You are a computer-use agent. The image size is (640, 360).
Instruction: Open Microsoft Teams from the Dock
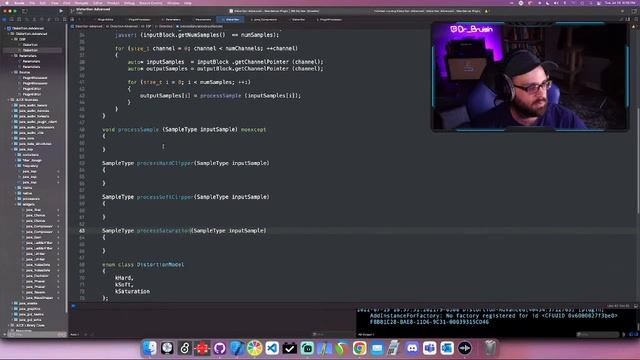click(429, 348)
